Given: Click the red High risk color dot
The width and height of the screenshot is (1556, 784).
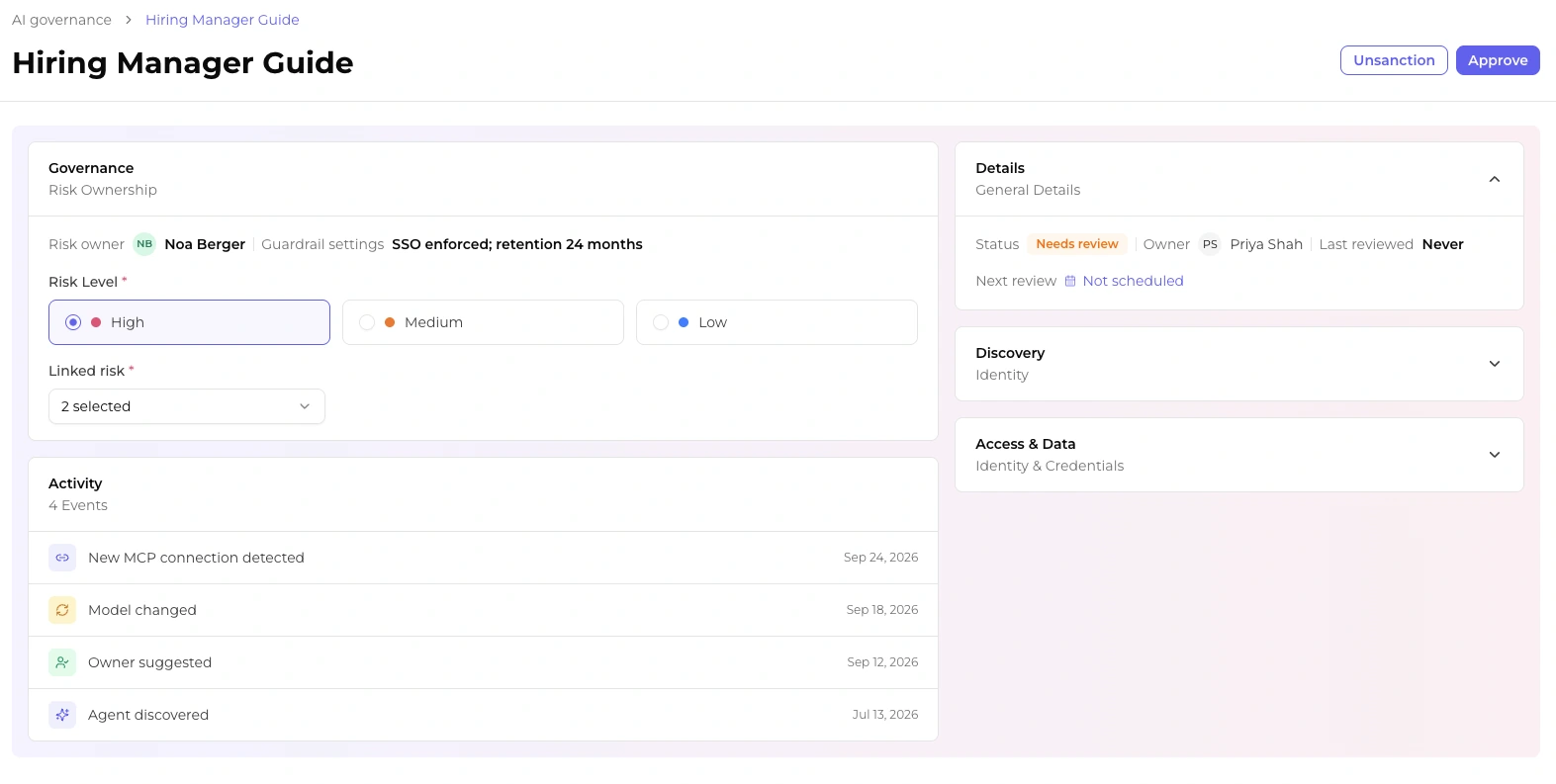Looking at the screenshot, I should click(96, 322).
